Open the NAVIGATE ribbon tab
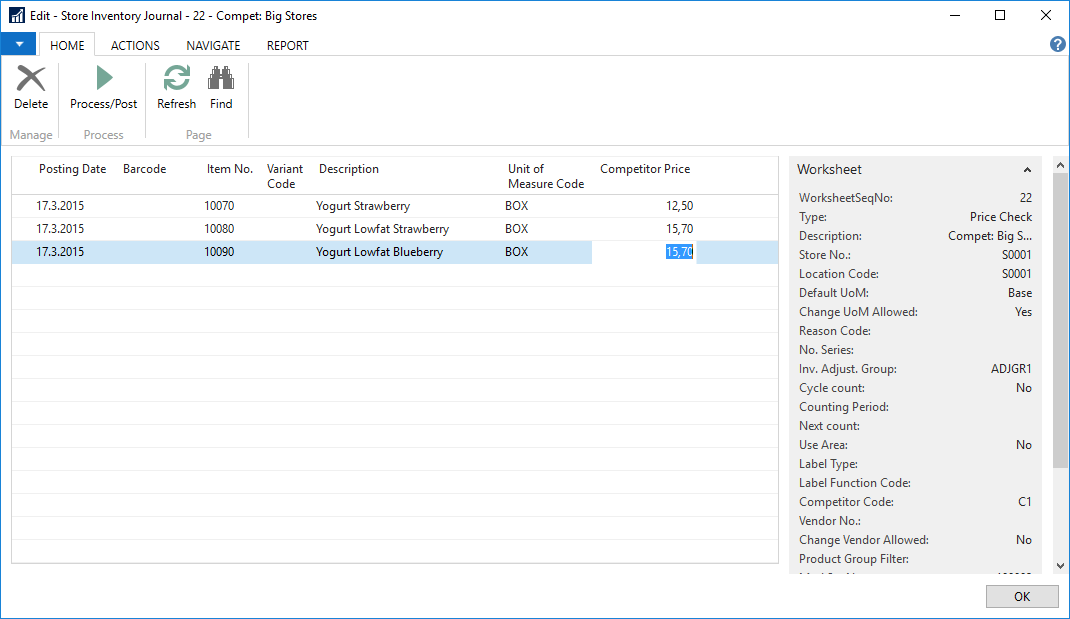 pos(213,45)
